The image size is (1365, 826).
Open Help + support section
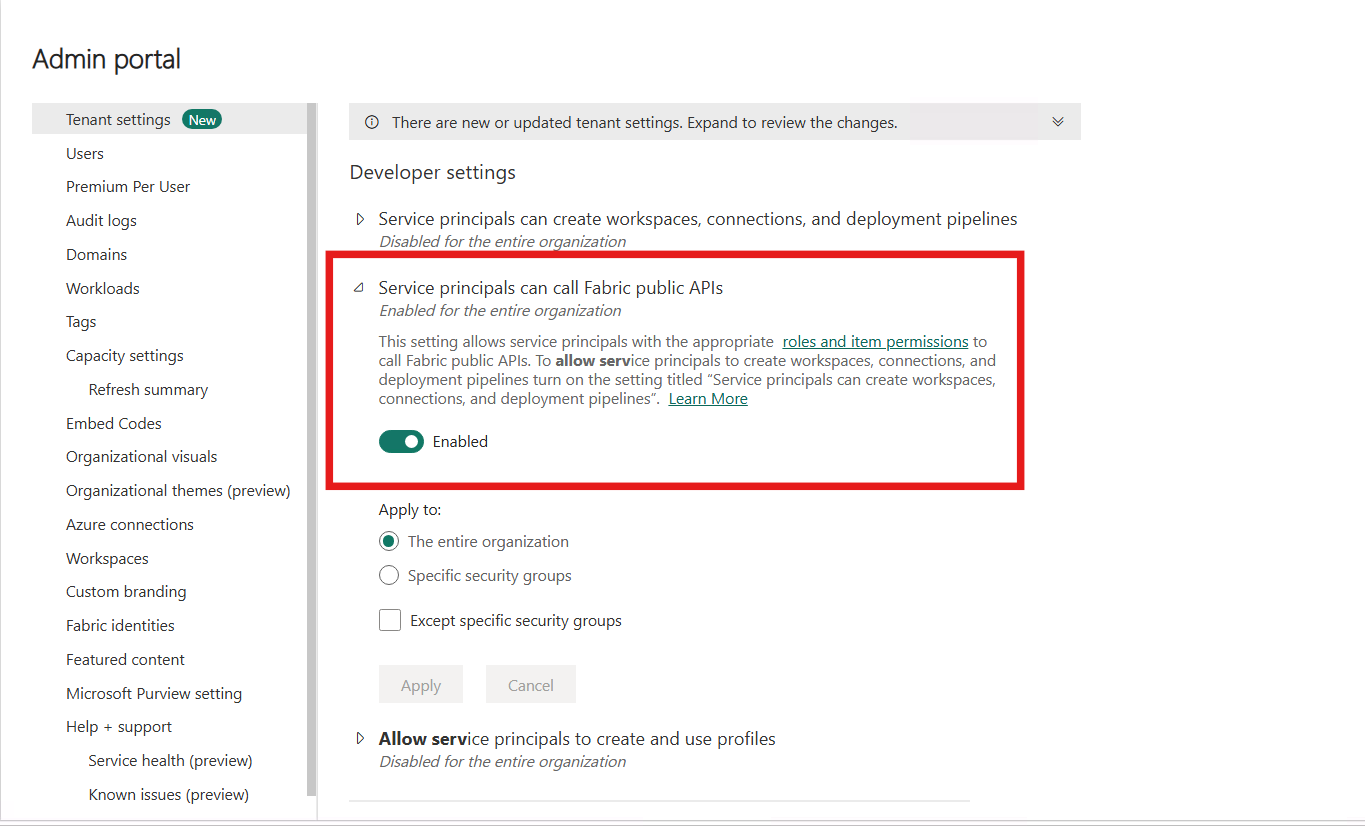click(119, 727)
